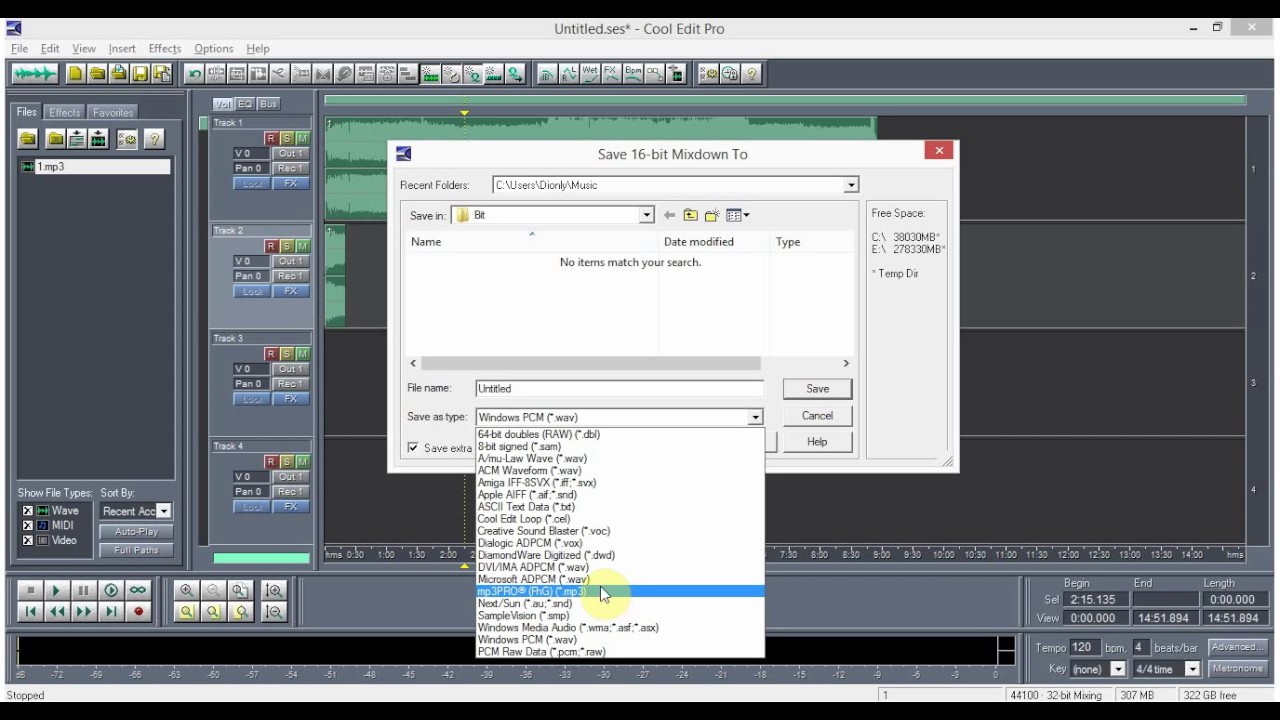Toggle MIDI file type checkbox

coord(28,526)
